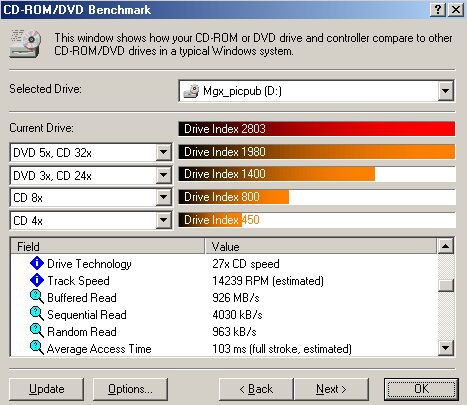Click the Drive Index 2803 bar
The image size is (467, 405).
click(317, 129)
